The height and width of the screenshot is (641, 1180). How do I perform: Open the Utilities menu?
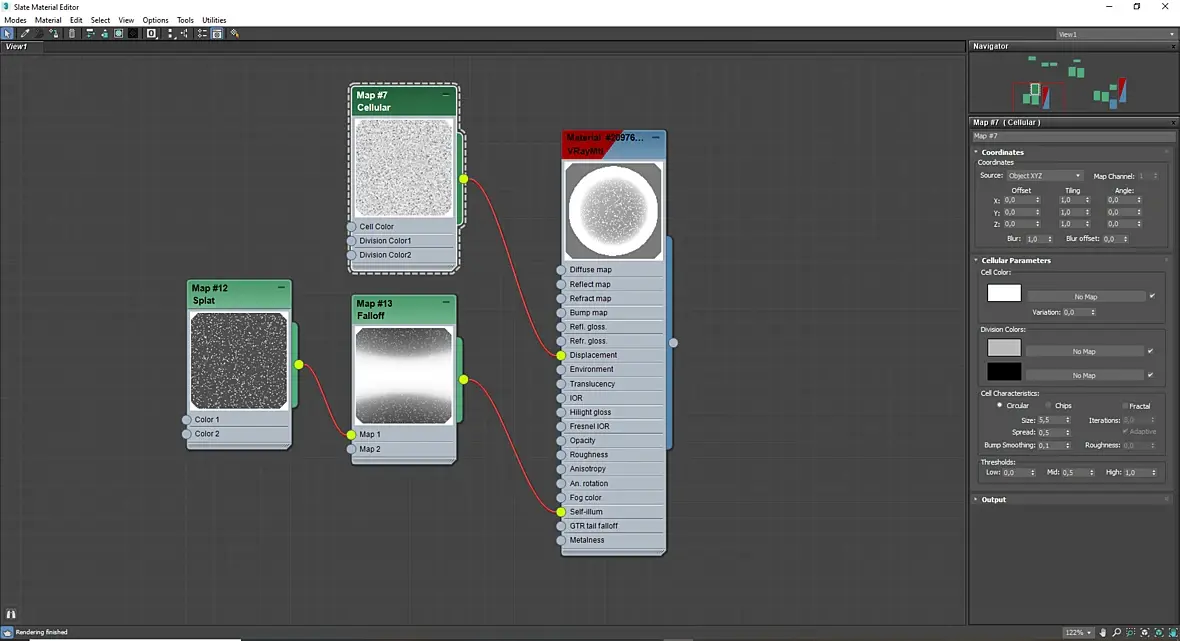pos(214,20)
